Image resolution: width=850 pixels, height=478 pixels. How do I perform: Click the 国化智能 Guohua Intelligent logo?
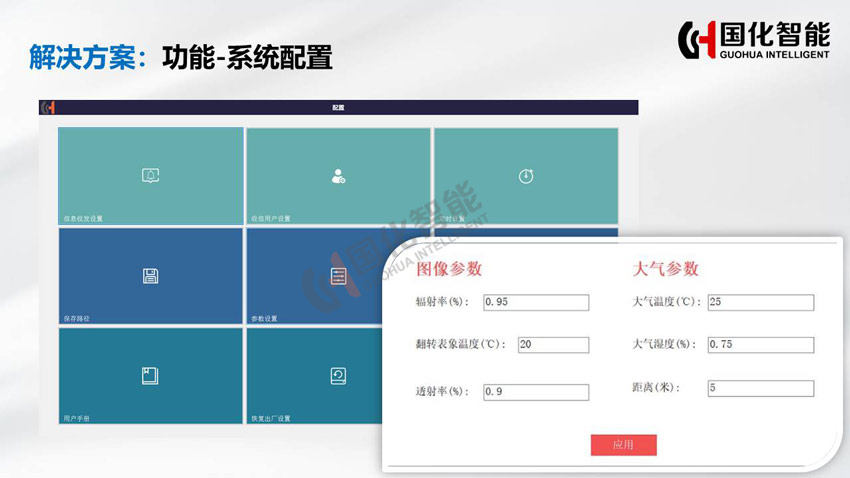pyautogui.click(x=754, y=40)
